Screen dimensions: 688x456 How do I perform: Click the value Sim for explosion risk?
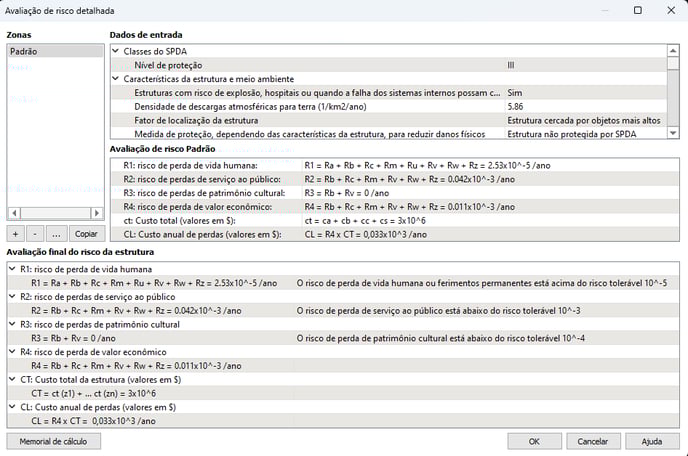click(515, 93)
